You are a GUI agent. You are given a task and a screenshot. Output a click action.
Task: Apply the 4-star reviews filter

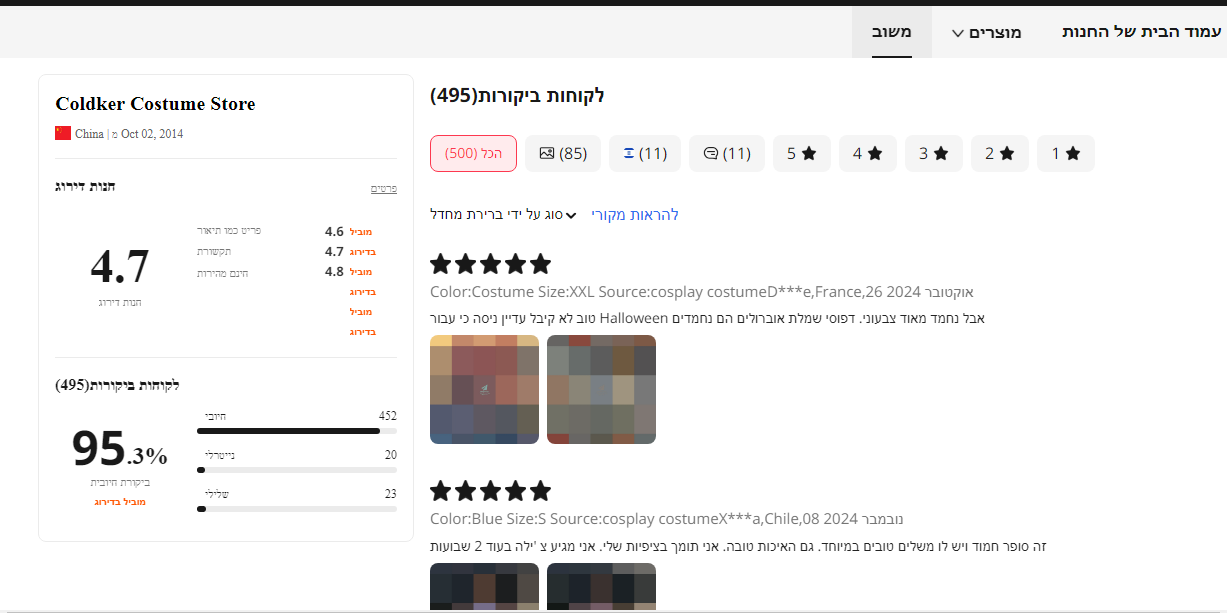pos(867,153)
